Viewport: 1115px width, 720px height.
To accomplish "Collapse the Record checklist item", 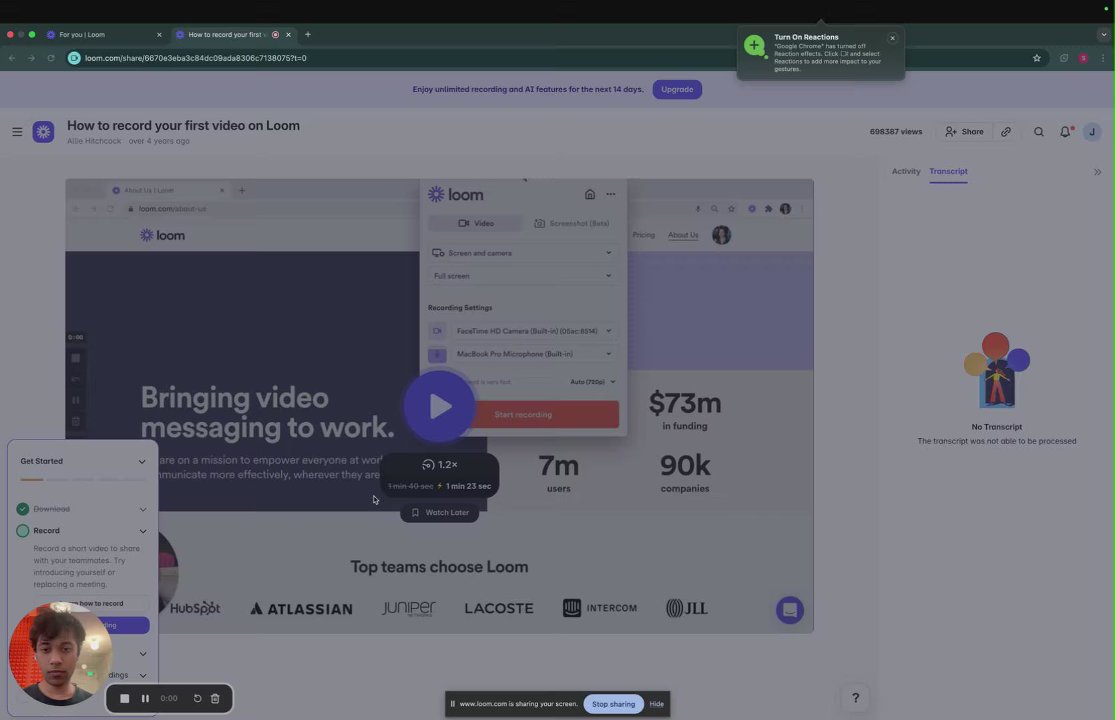I will 143,531.
